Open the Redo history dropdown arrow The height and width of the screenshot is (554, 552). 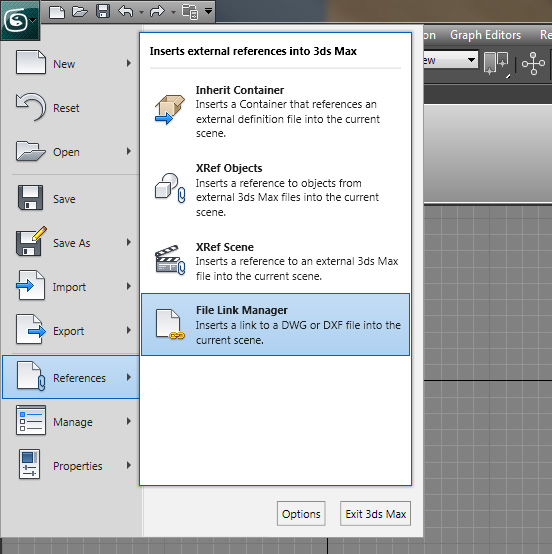point(173,12)
